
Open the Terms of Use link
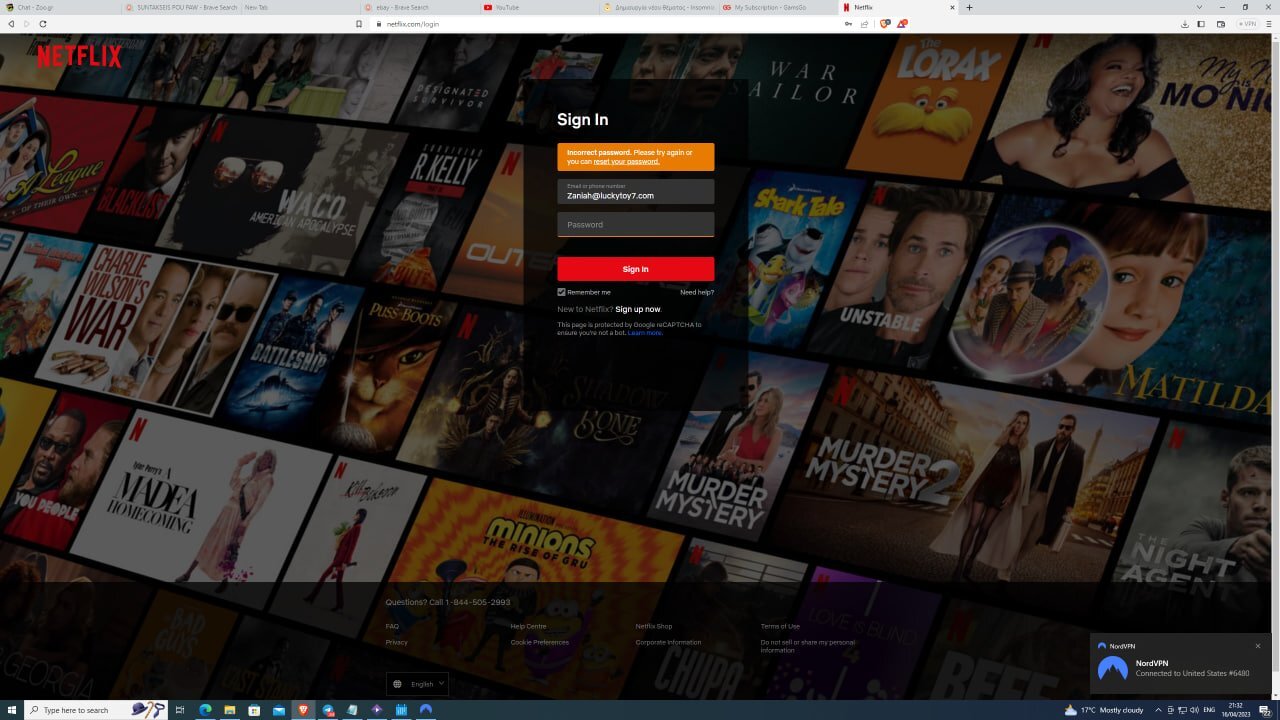pos(780,626)
